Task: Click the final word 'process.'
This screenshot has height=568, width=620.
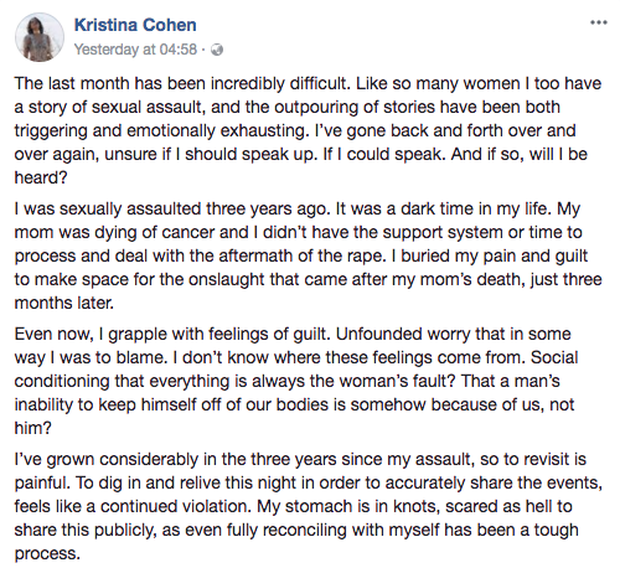Action: [x=47, y=554]
